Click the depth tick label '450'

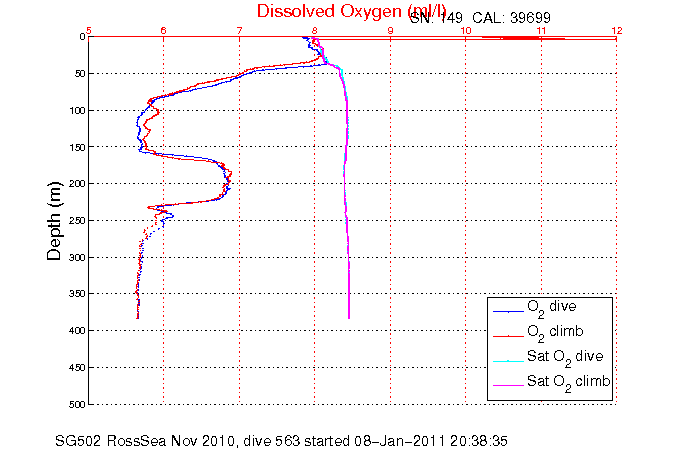[77, 368]
